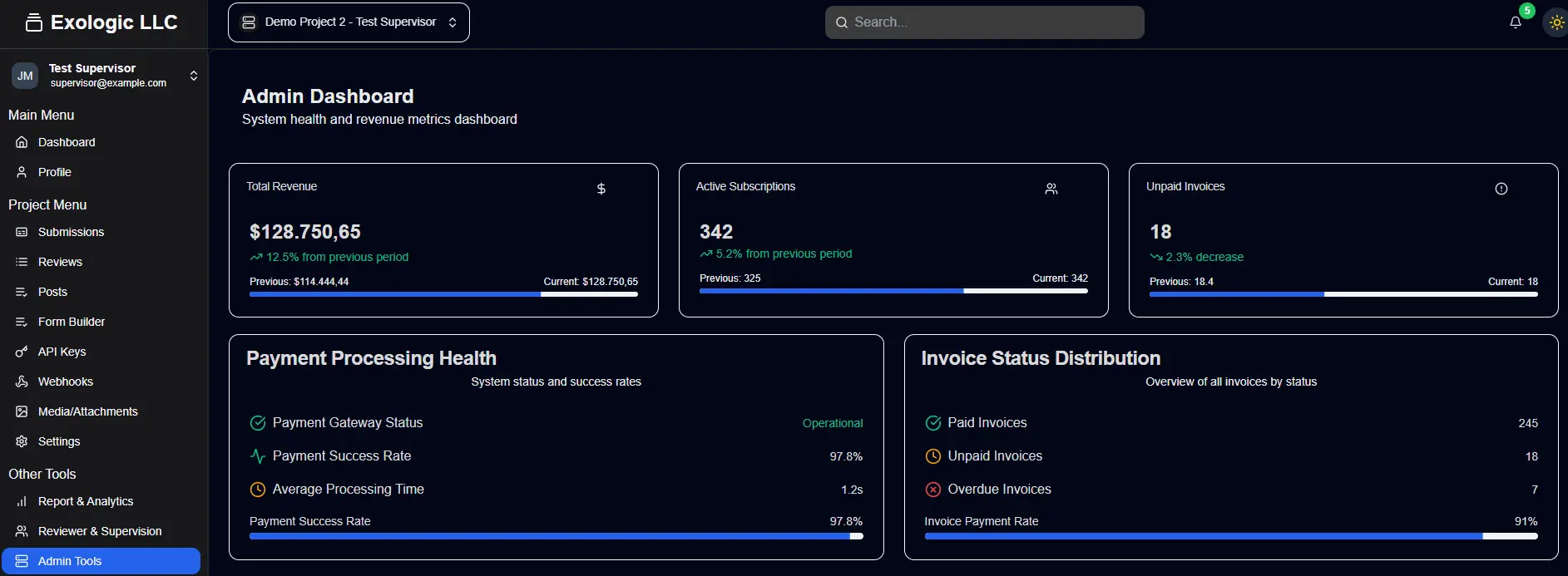Click the Exologic LLC logo icon
Viewport: 1568px width, 576px height.
(33, 22)
